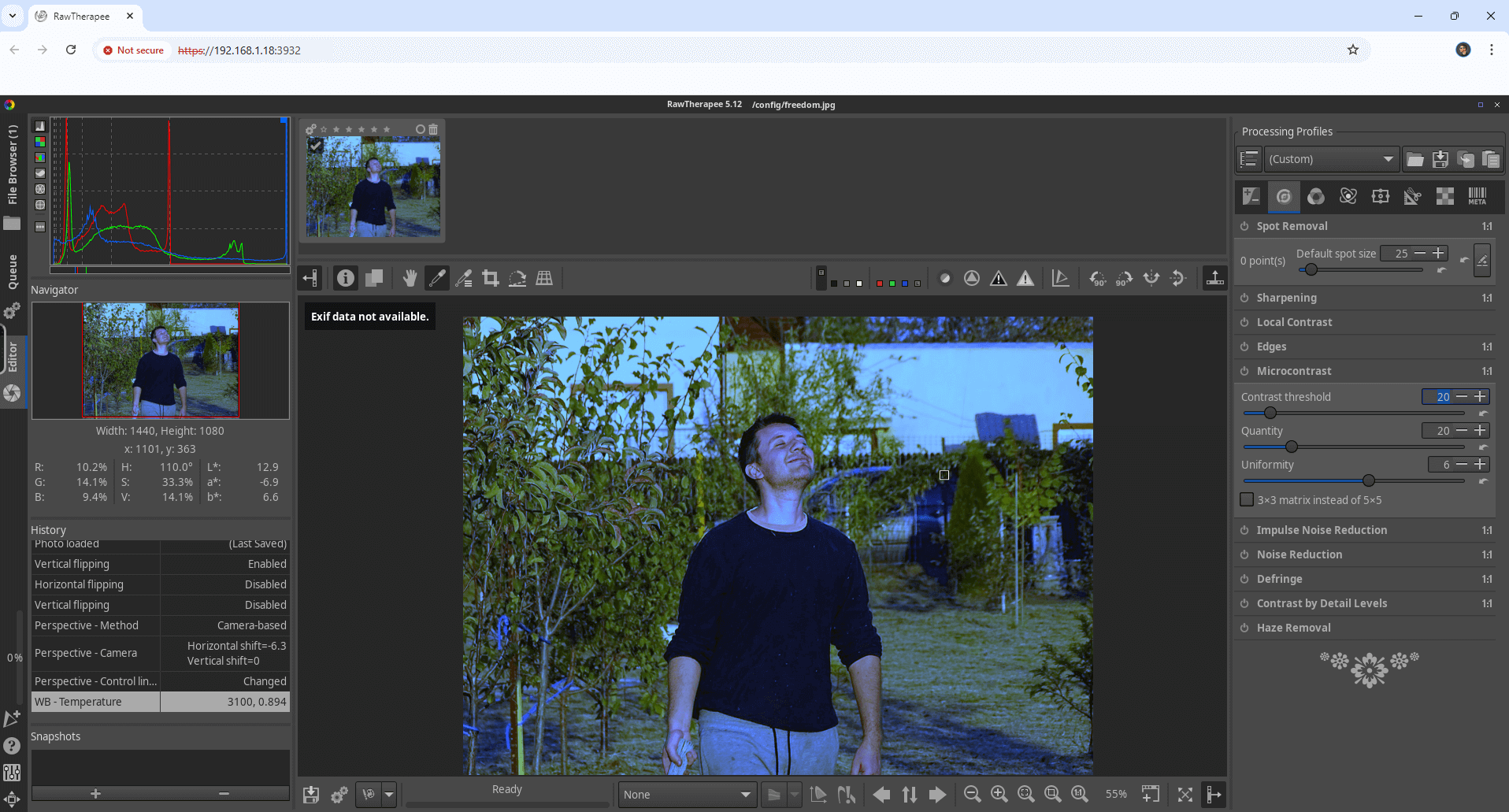Open the None soft-proofing dropdown
Image resolution: width=1509 pixels, height=812 pixels.
coord(688,795)
